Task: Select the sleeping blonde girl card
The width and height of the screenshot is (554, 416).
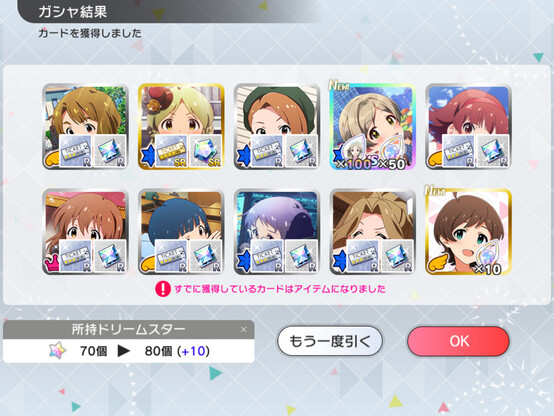Action: tap(373, 232)
